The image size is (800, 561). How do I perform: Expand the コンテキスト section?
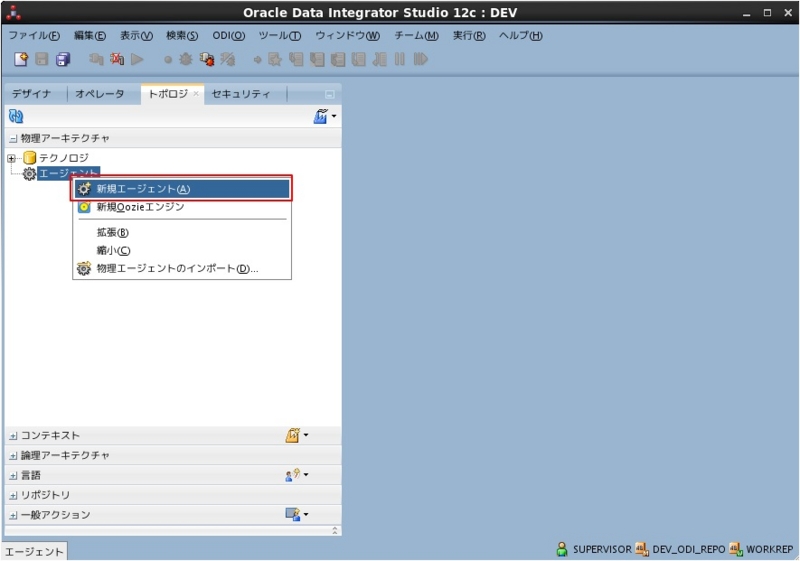13,436
